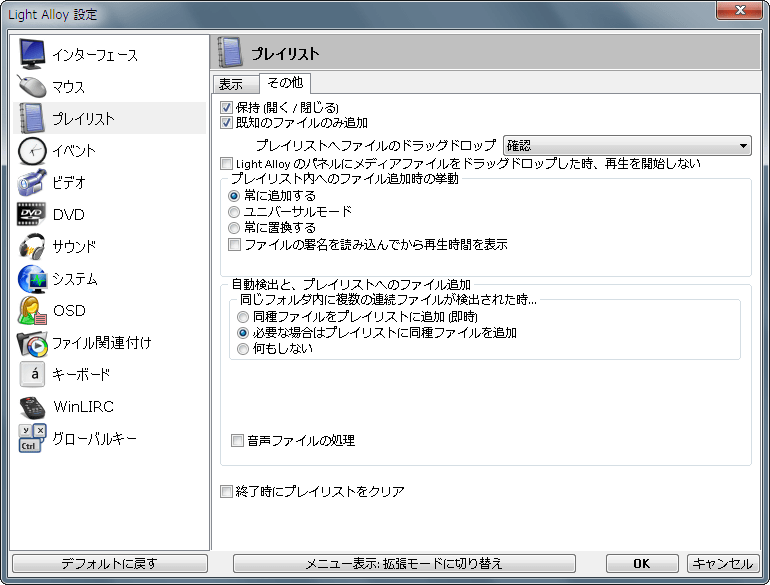Click メニュー表示: 拡張モードに切り替え button

tap(404, 563)
